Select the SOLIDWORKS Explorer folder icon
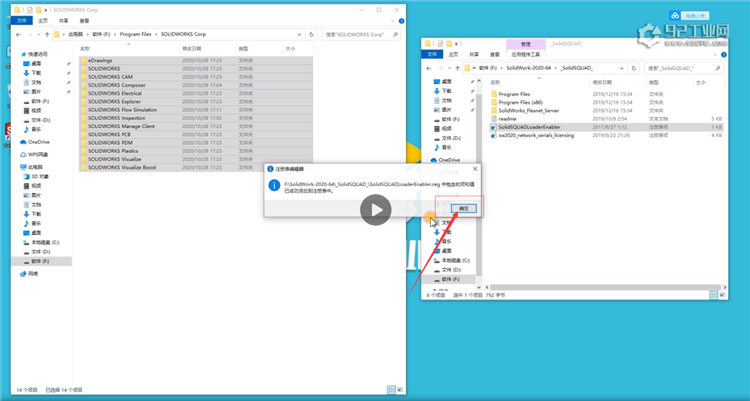Screen dimensions: 750x401 [x=83, y=101]
